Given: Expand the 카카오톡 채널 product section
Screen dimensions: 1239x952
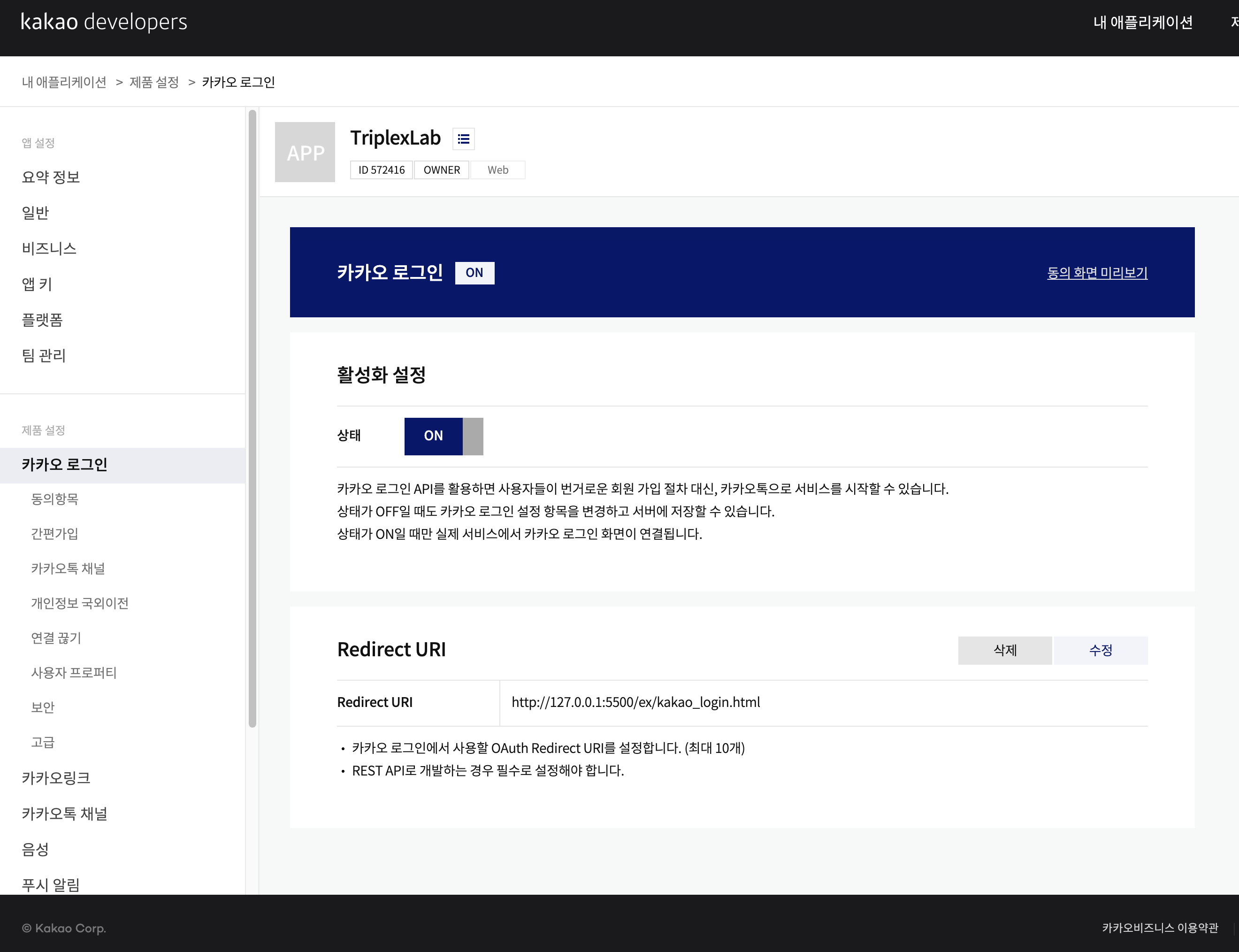Looking at the screenshot, I should (65, 814).
